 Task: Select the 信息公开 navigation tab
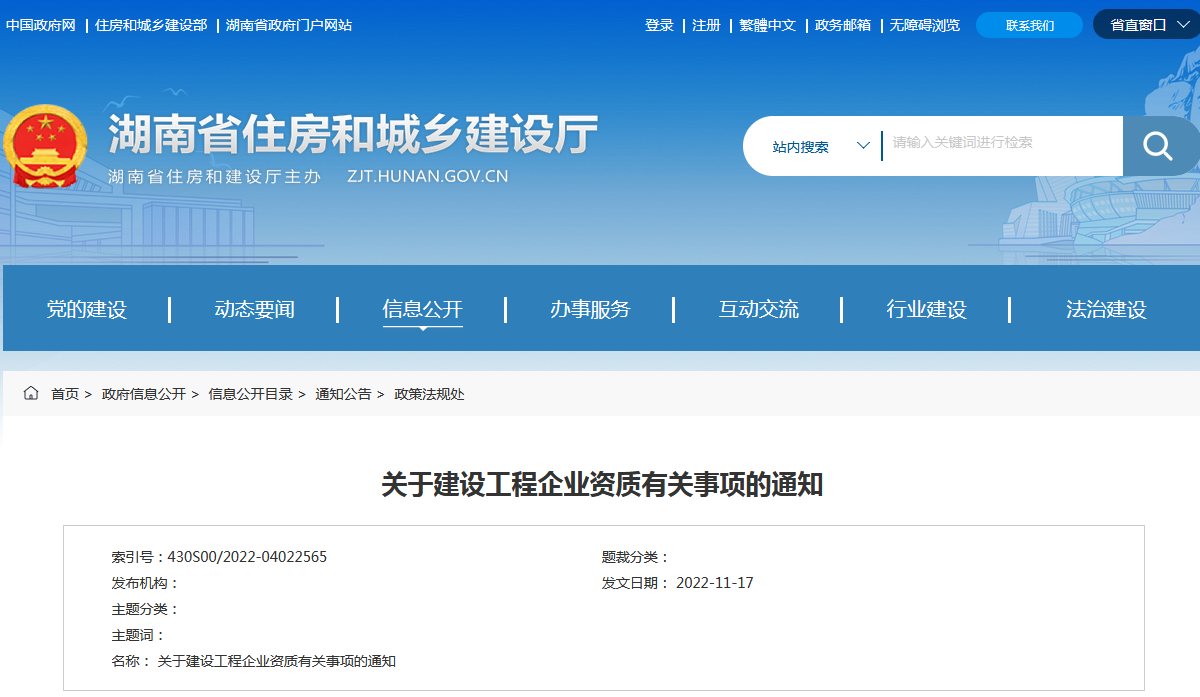click(422, 309)
